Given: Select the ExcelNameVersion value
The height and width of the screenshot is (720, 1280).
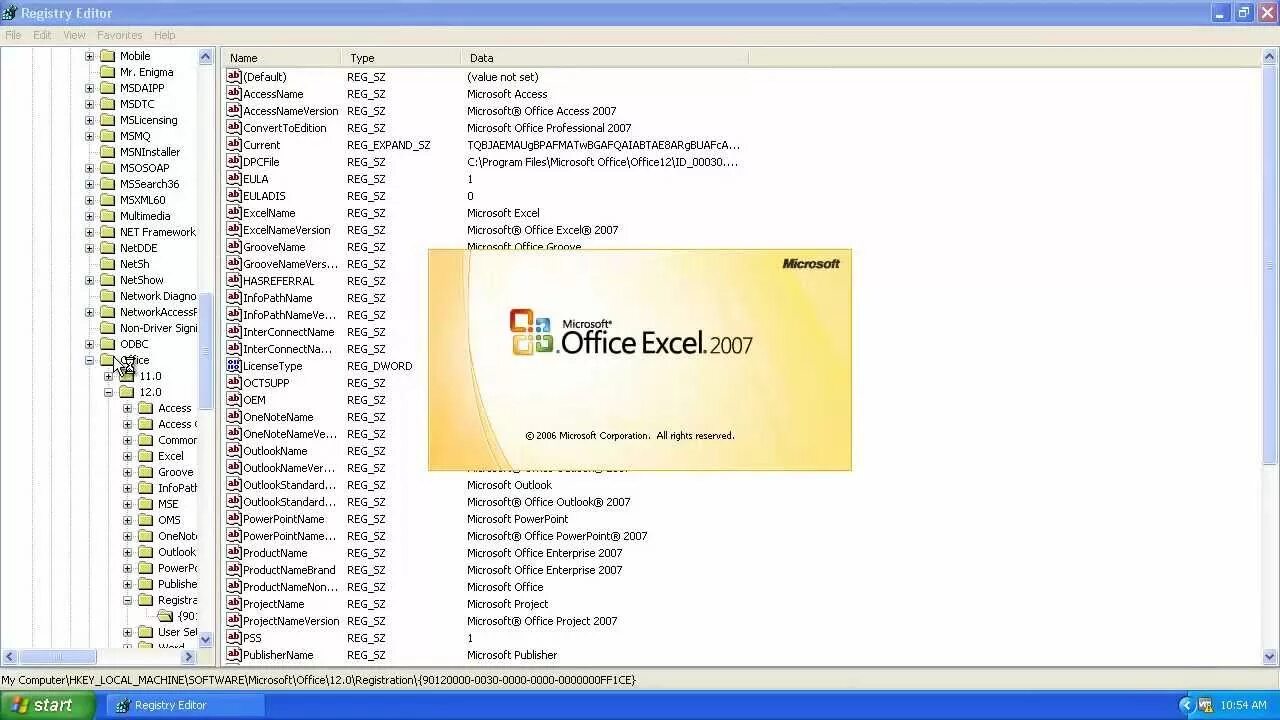Looking at the screenshot, I should pos(286,230).
